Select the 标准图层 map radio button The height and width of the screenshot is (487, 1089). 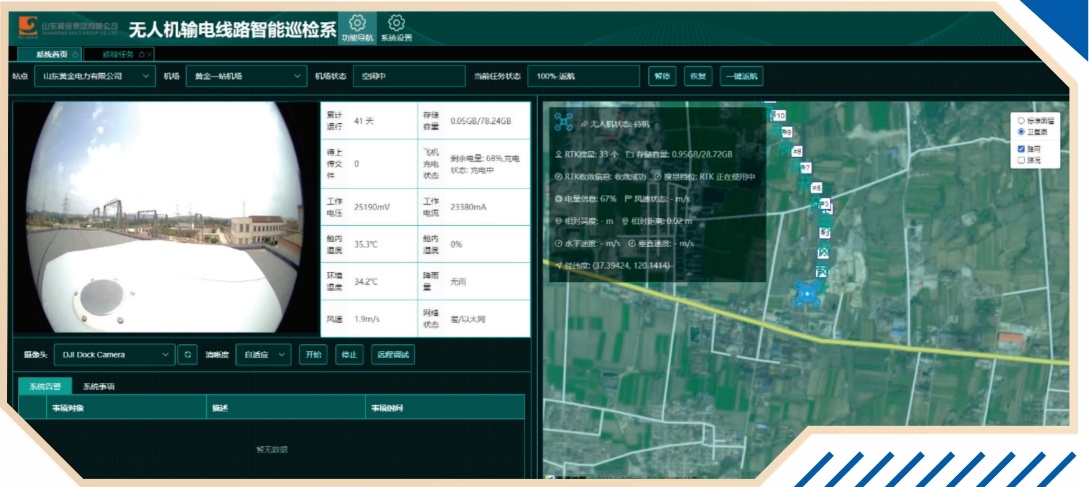1021,120
